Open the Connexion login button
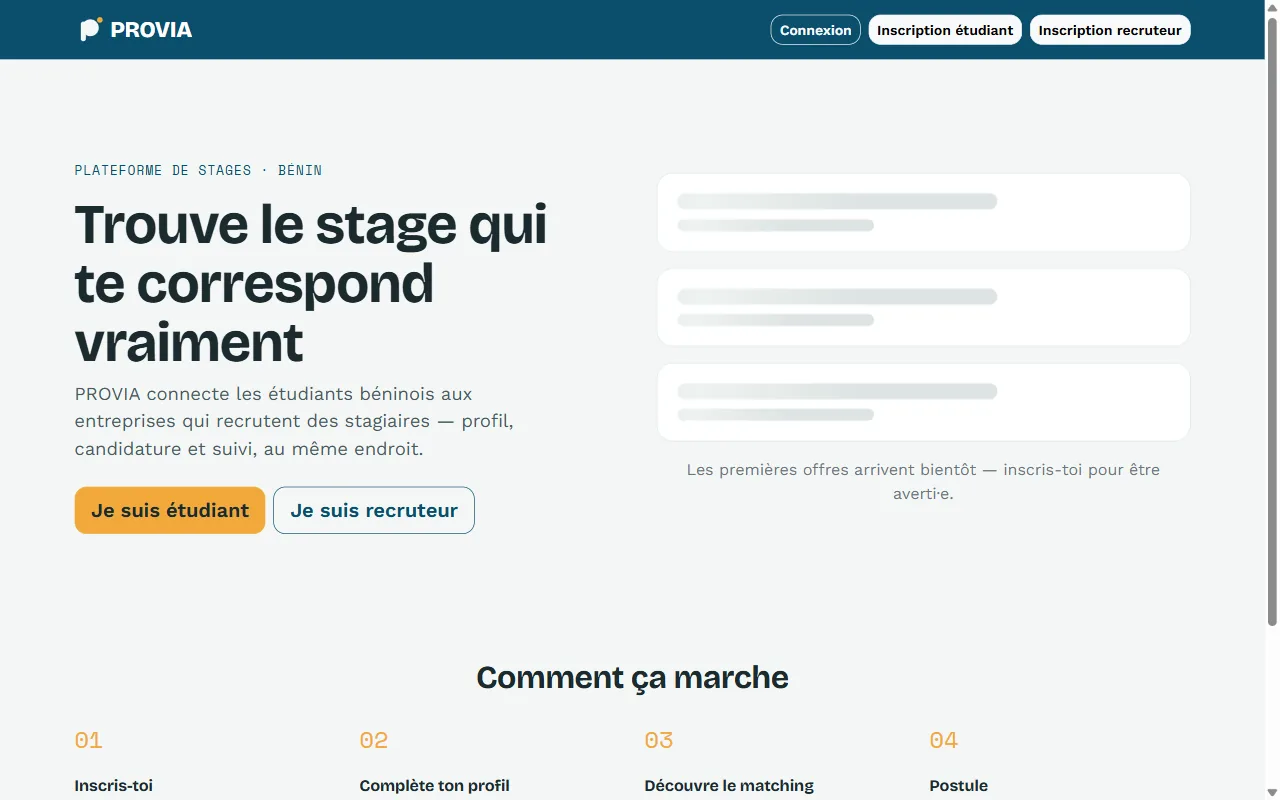Viewport: 1280px width, 800px height. (x=815, y=30)
